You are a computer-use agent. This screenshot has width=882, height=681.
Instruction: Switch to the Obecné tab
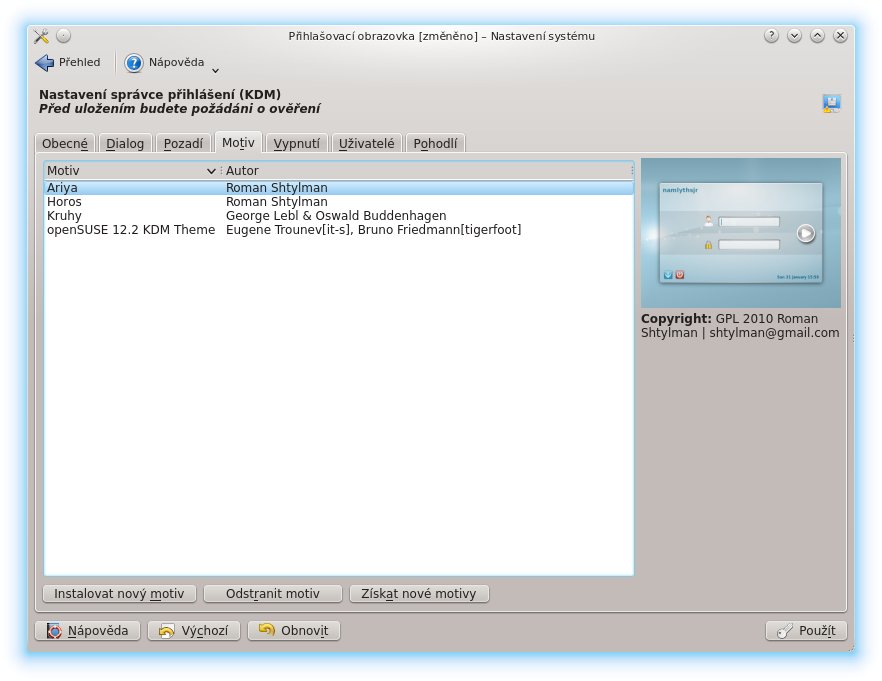pos(65,144)
